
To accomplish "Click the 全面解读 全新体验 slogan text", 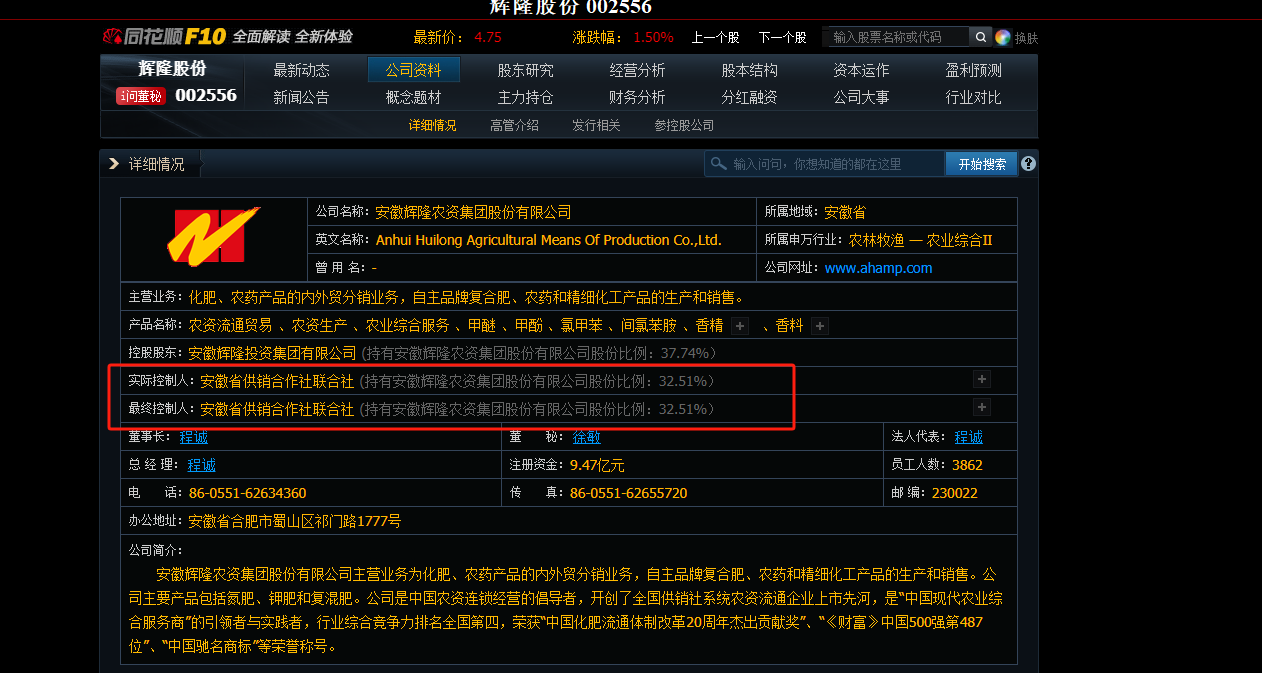I will [x=293, y=37].
